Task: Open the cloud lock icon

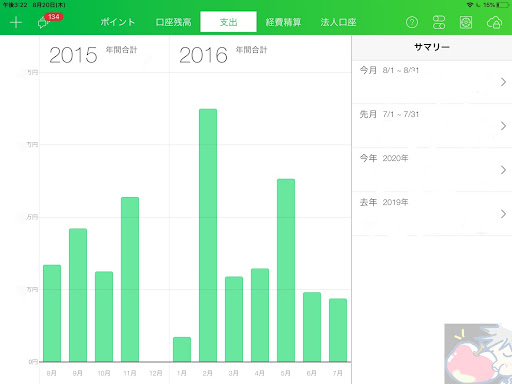Action: 494,23
